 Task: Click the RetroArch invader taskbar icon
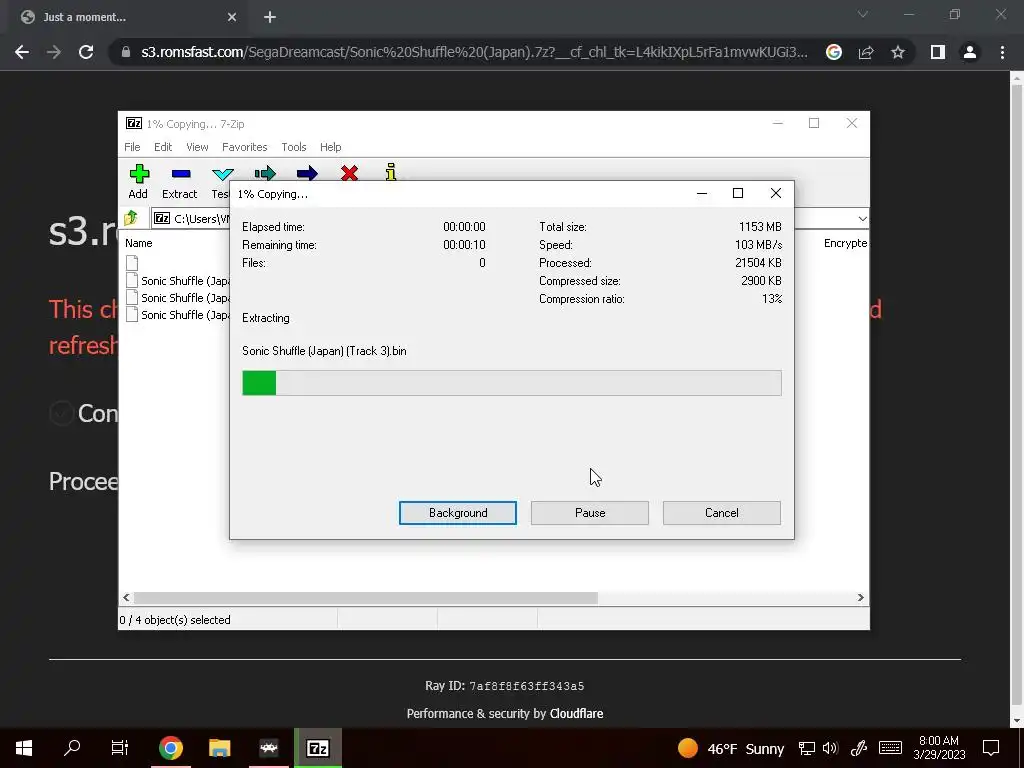pos(268,748)
